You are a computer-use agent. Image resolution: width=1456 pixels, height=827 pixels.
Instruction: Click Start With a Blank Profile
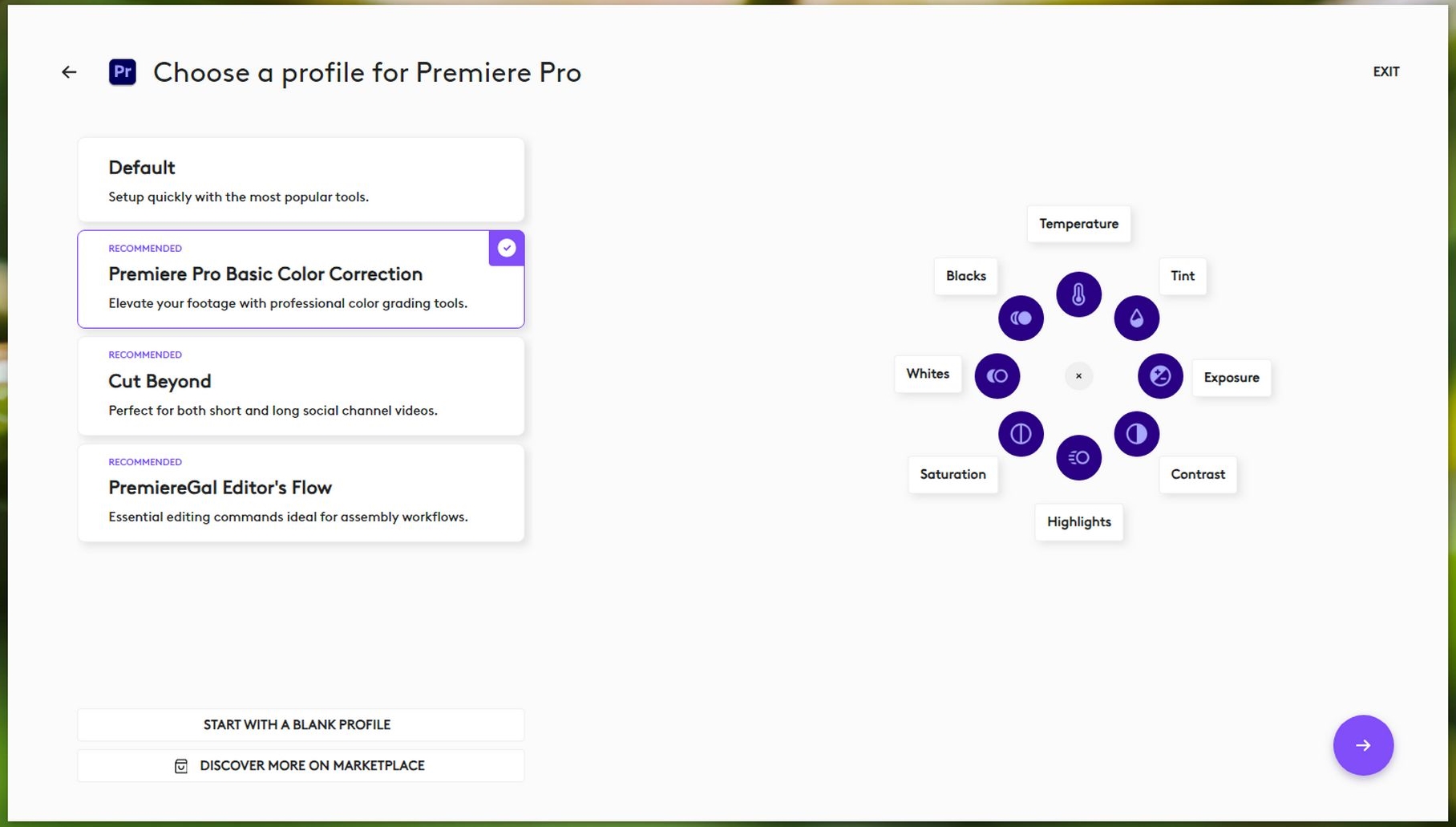(x=301, y=724)
